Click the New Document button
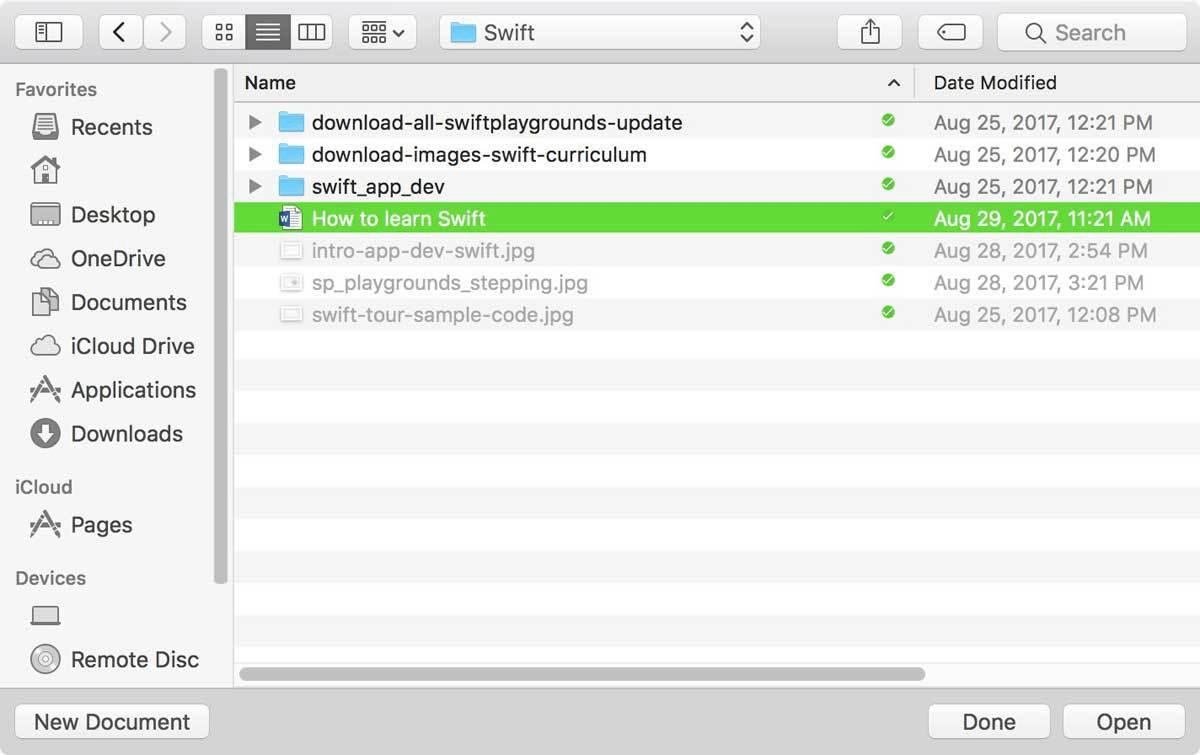Screen dimensions: 1200x755 click(111, 721)
